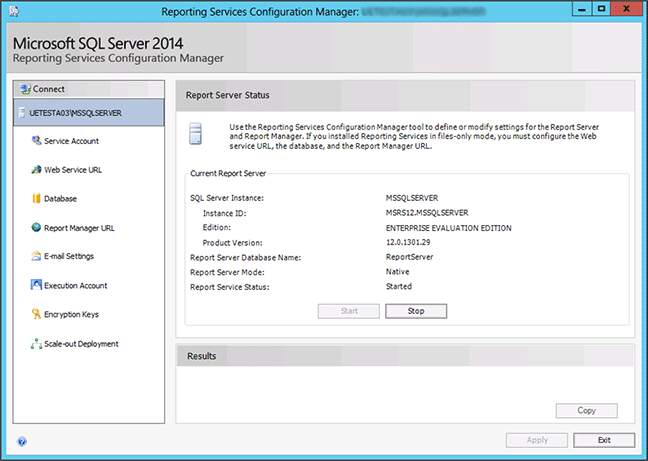Click the Report Manager URL globe icon
Image resolution: width=648 pixels, height=461 pixels.
click(x=36, y=228)
